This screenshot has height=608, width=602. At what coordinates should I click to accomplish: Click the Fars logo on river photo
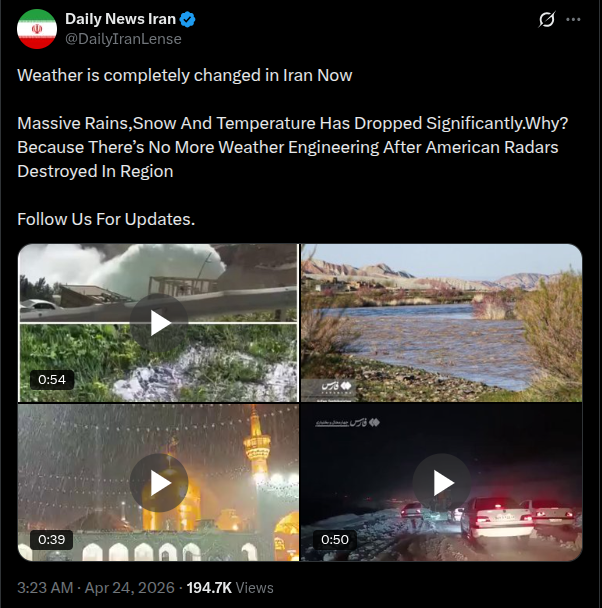(x=336, y=386)
